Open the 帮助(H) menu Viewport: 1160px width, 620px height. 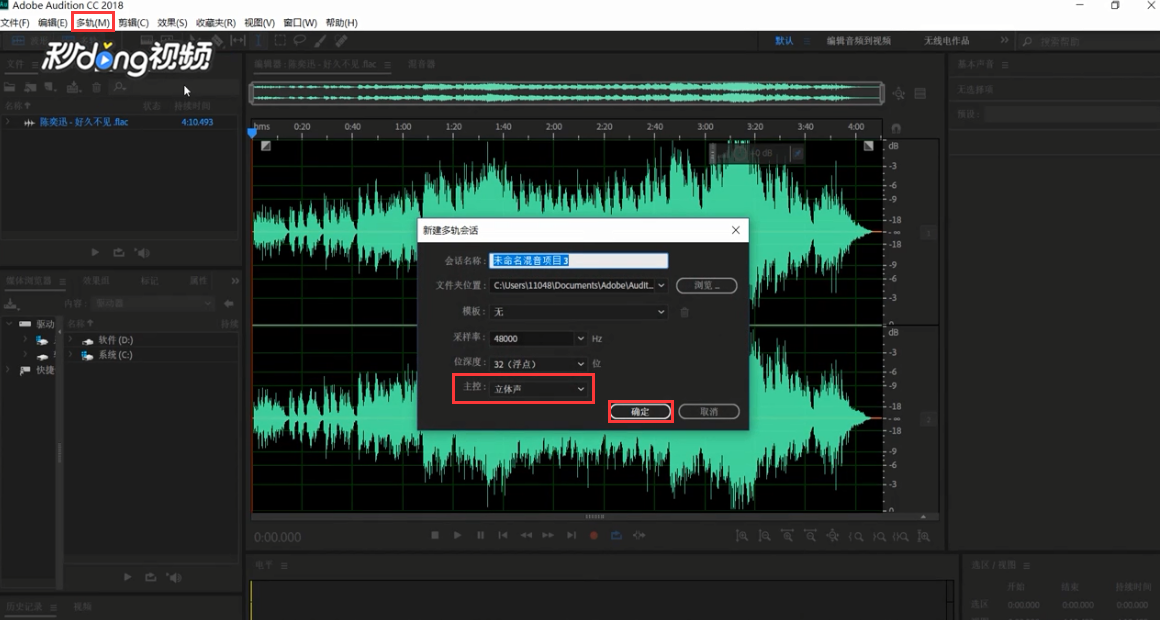pyautogui.click(x=341, y=22)
